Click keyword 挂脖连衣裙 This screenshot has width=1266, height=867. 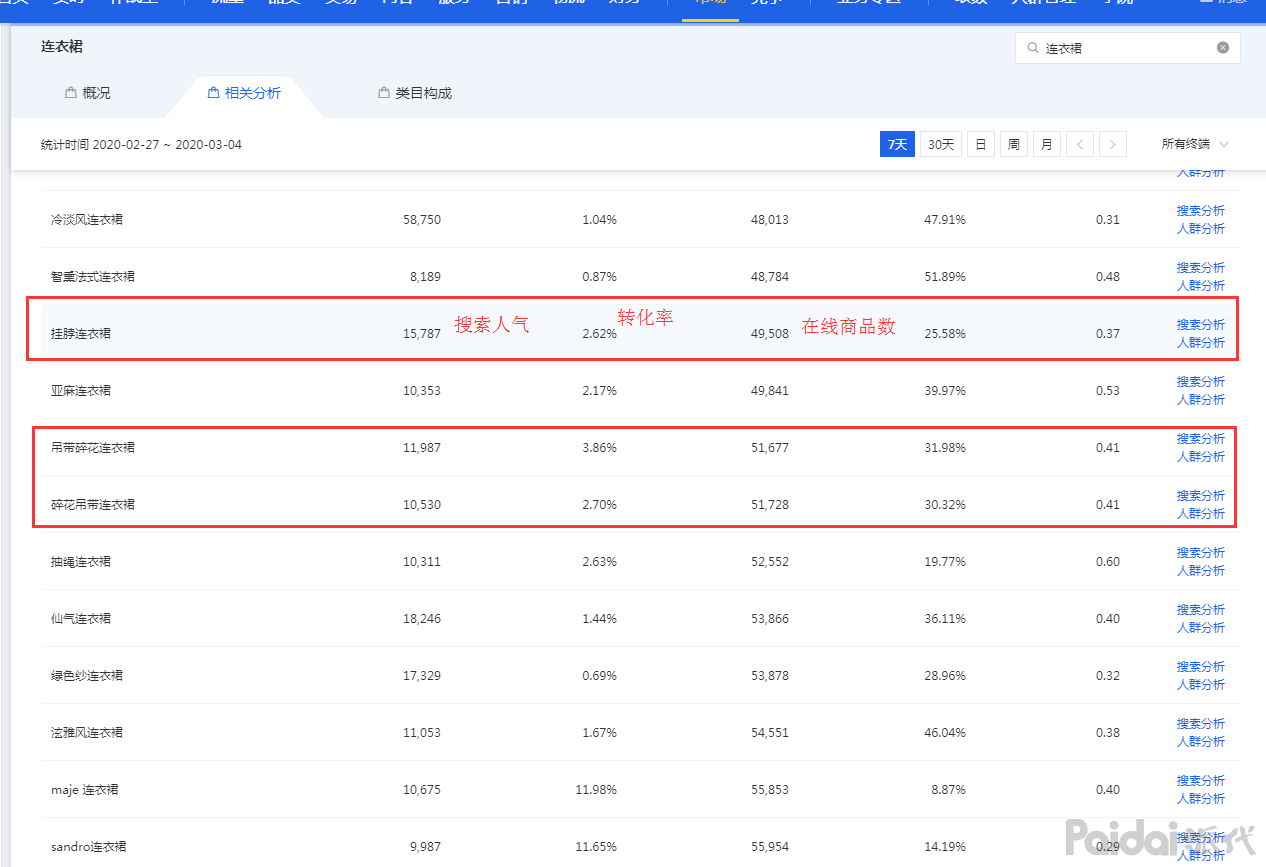[81, 333]
